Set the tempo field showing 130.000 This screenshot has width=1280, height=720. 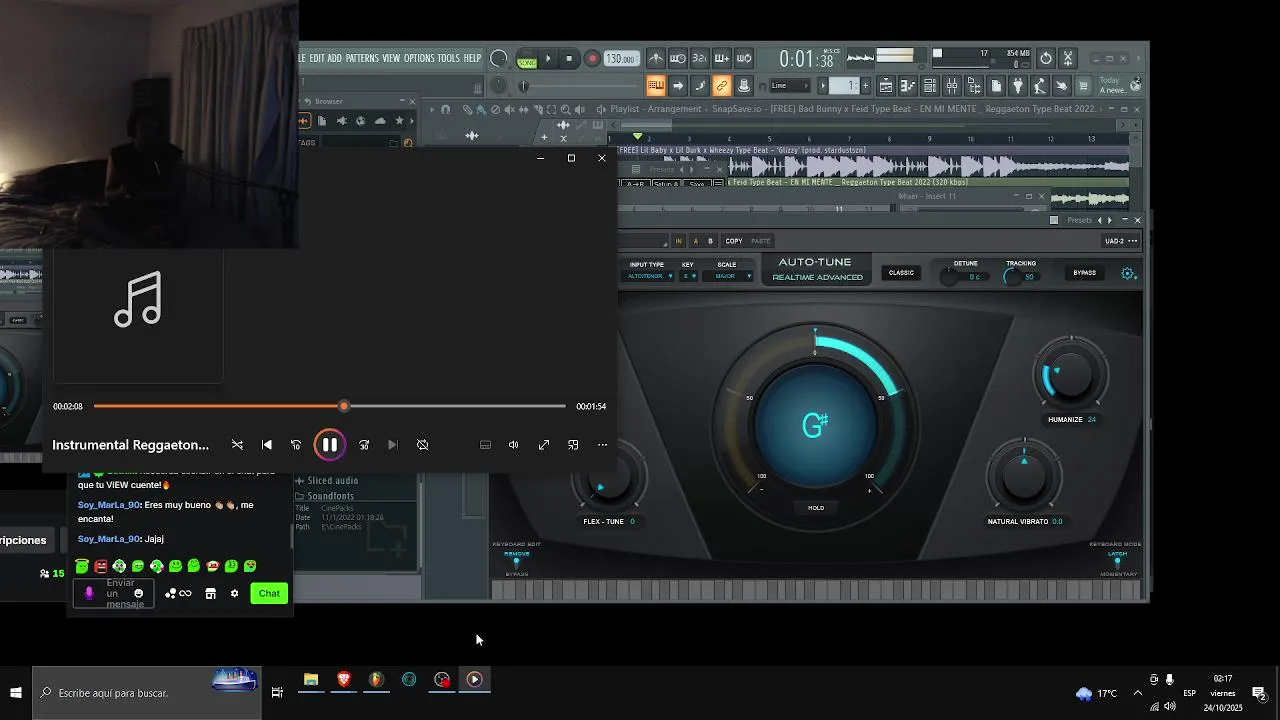pyautogui.click(x=621, y=59)
